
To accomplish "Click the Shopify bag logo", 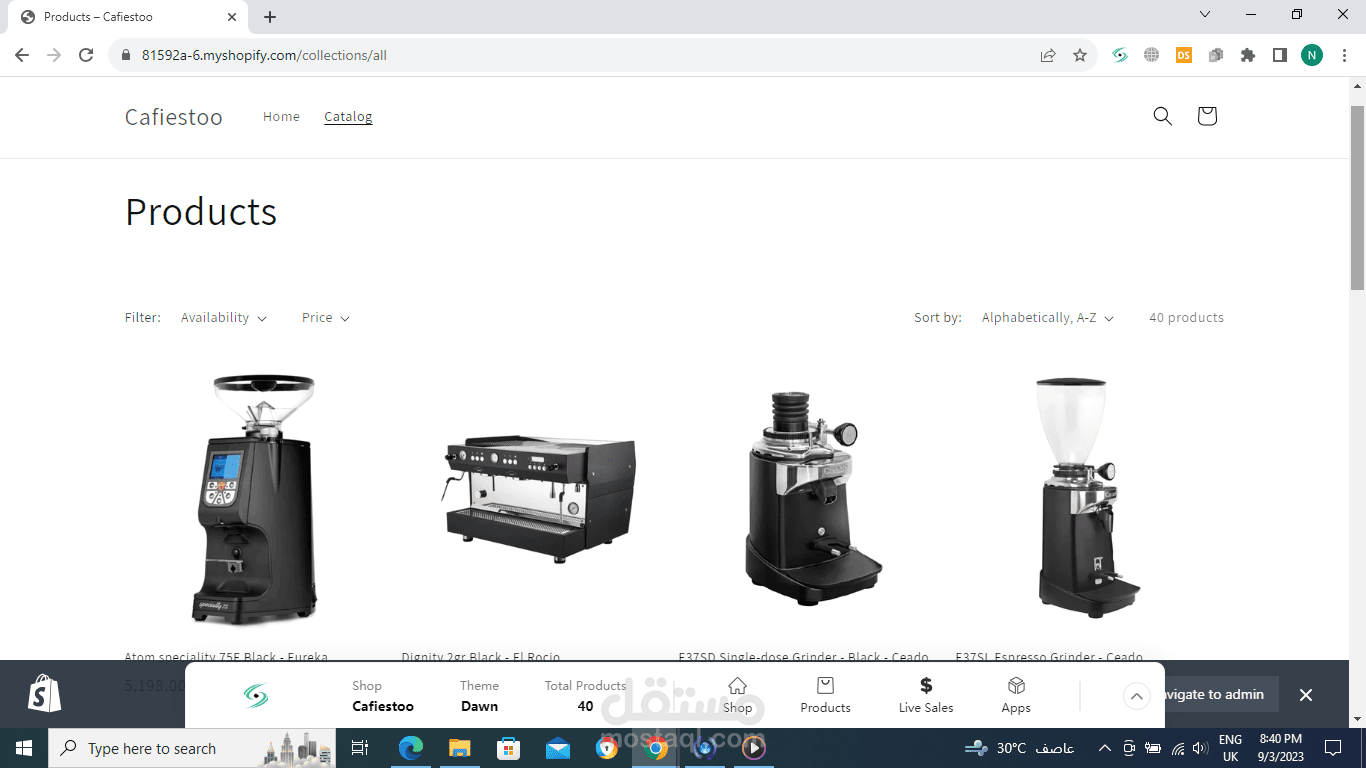I will (45, 693).
